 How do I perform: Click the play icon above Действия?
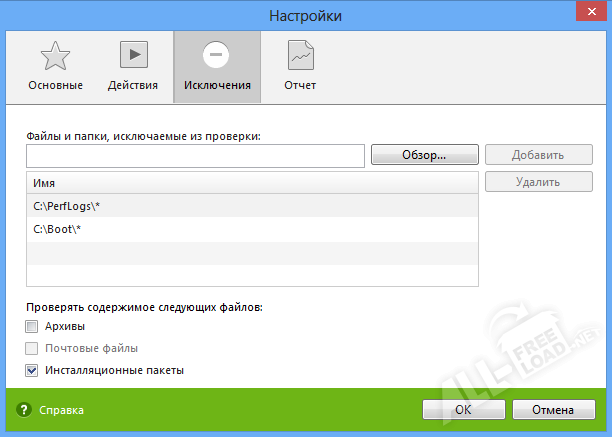pos(133,55)
